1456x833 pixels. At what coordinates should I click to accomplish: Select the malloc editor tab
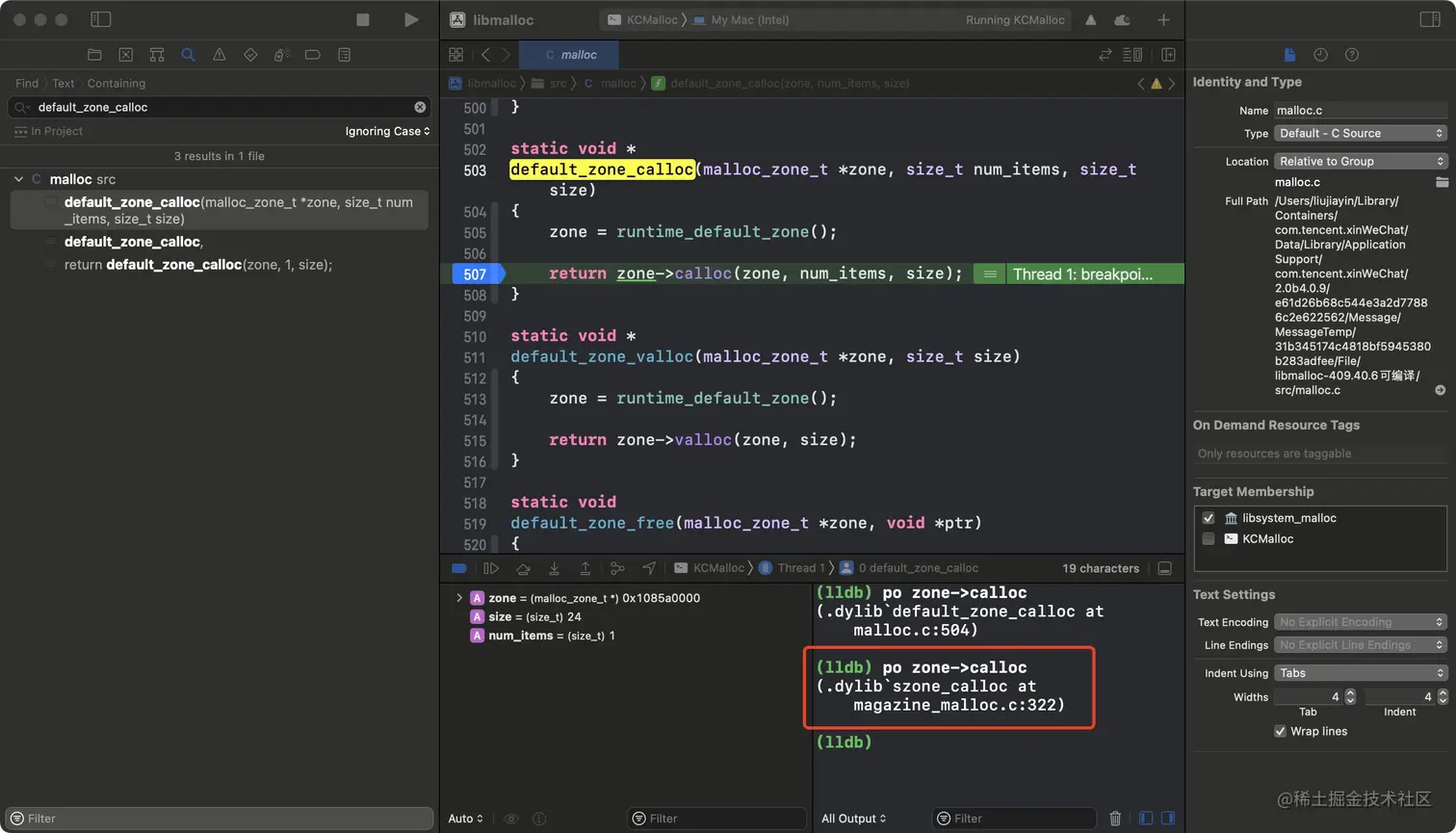(x=569, y=55)
